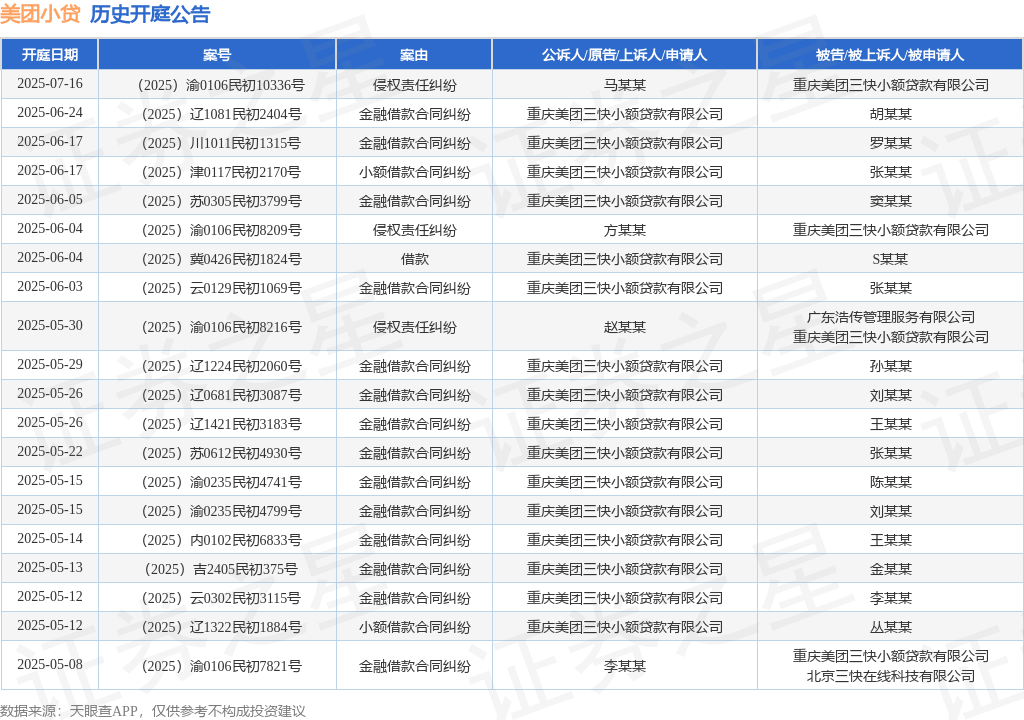The height and width of the screenshot is (720, 1024).
Task: Click the 历史开庭公告 heading
Action: 150,14
